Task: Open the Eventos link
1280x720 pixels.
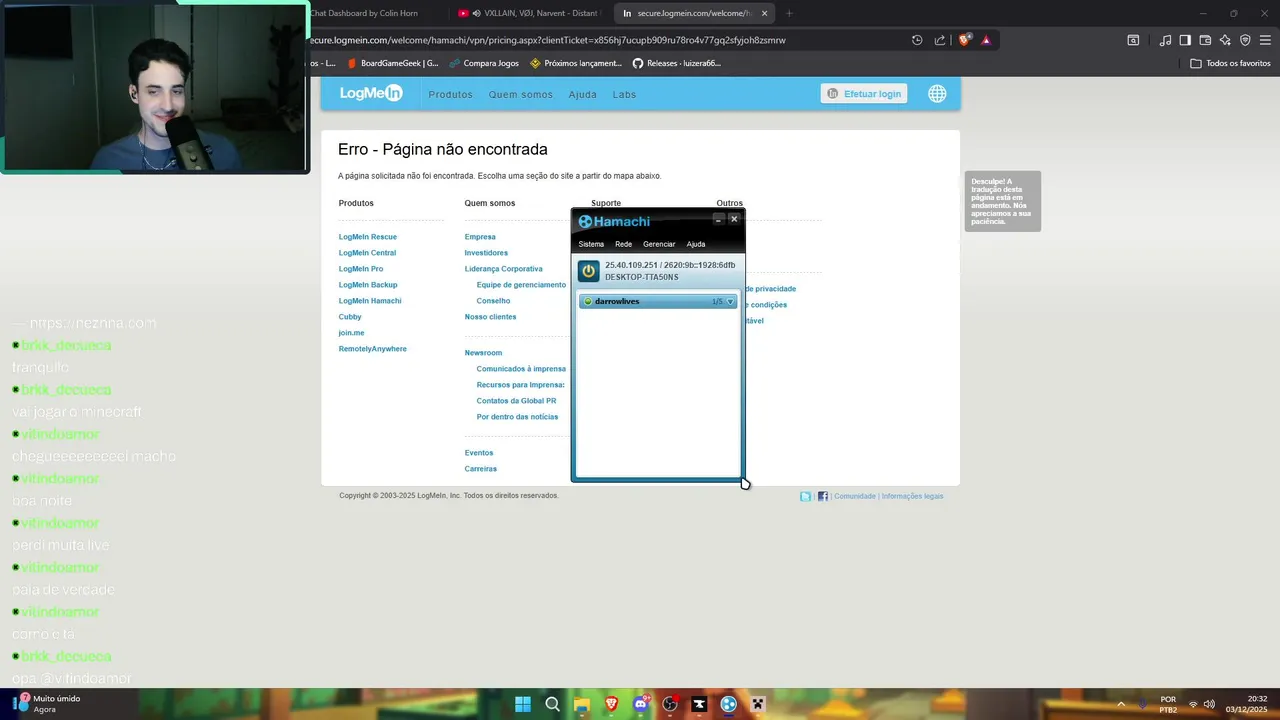Action: 479,453
